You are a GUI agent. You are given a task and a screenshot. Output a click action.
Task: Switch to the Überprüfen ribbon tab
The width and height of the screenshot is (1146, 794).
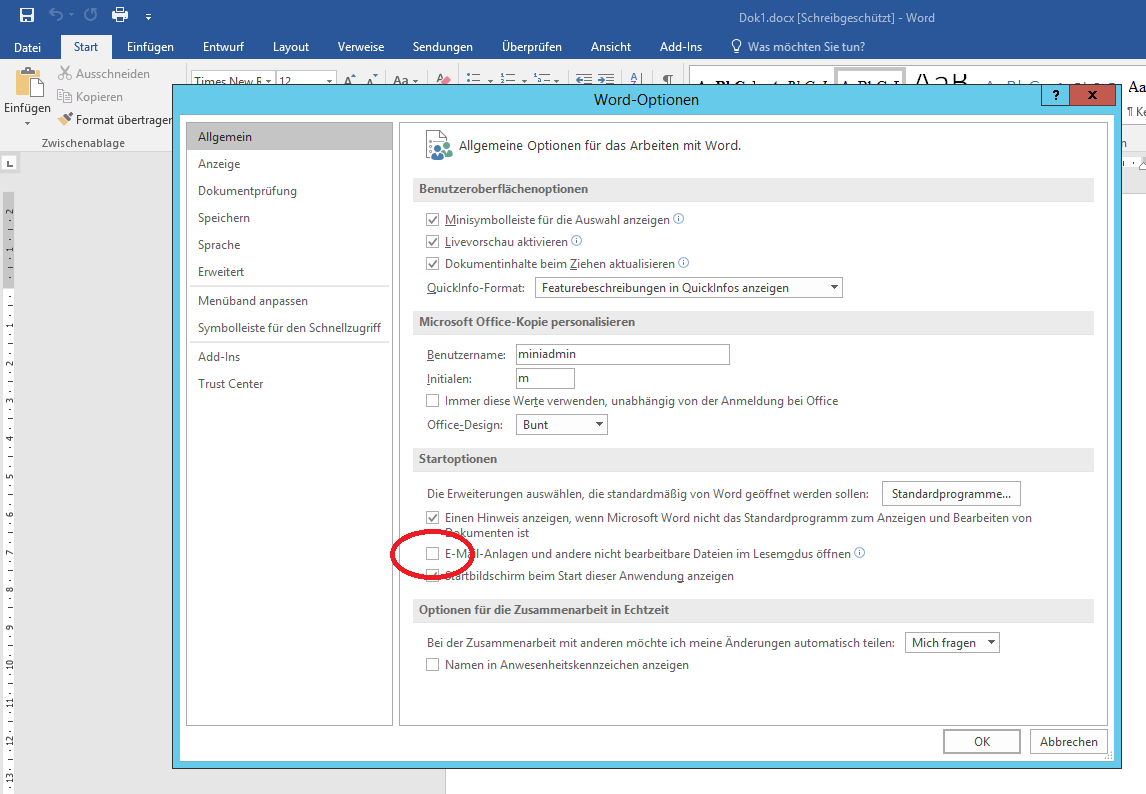click(531, 47)
